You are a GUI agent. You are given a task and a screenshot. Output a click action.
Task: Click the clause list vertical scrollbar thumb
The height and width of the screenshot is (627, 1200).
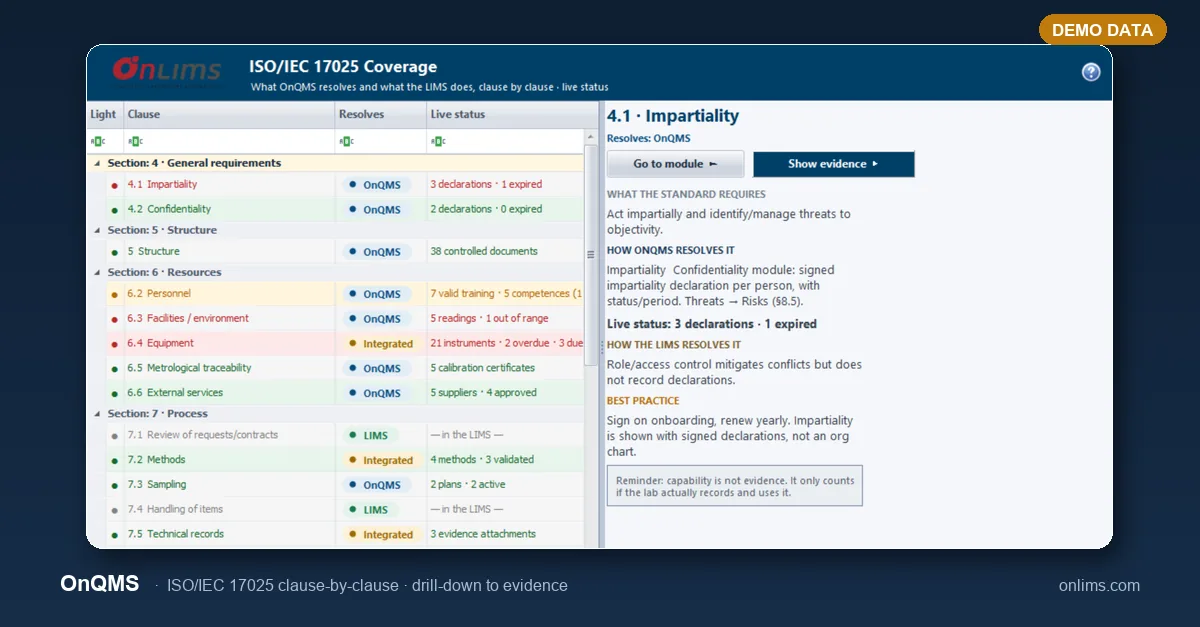[590, 255]
